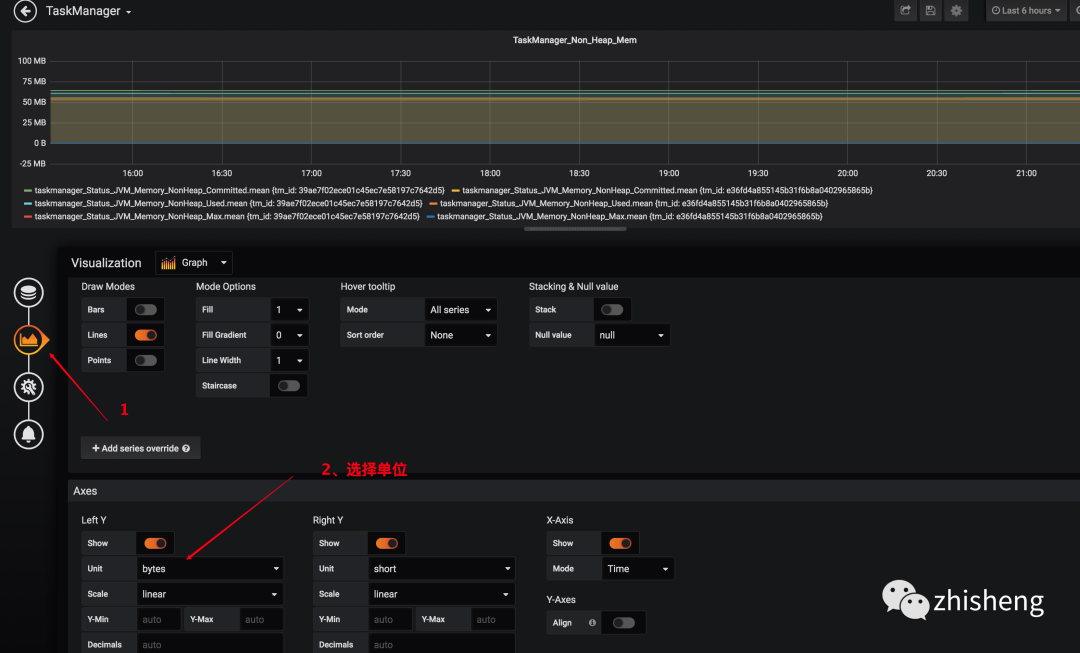
Task: Click Right Y Y-Max input field
Action: click(492, 619)
